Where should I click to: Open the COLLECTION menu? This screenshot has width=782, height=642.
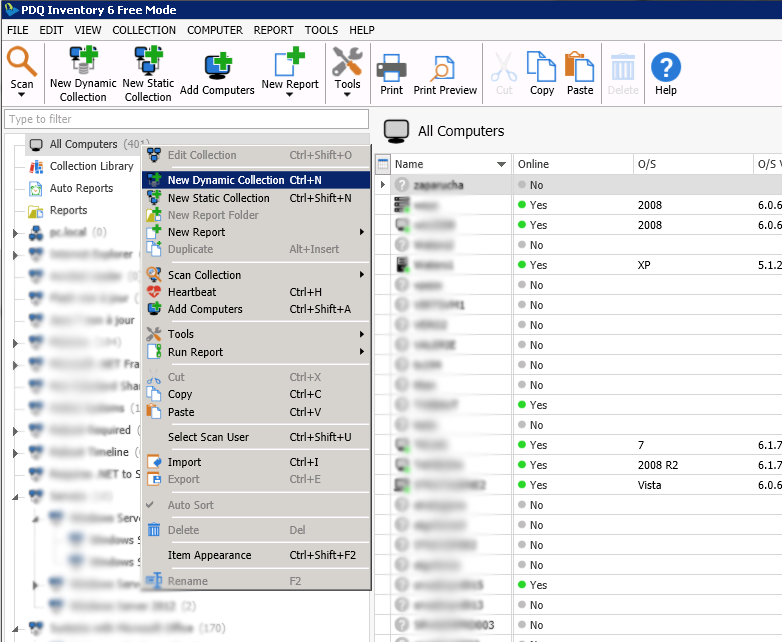(144, 30)
